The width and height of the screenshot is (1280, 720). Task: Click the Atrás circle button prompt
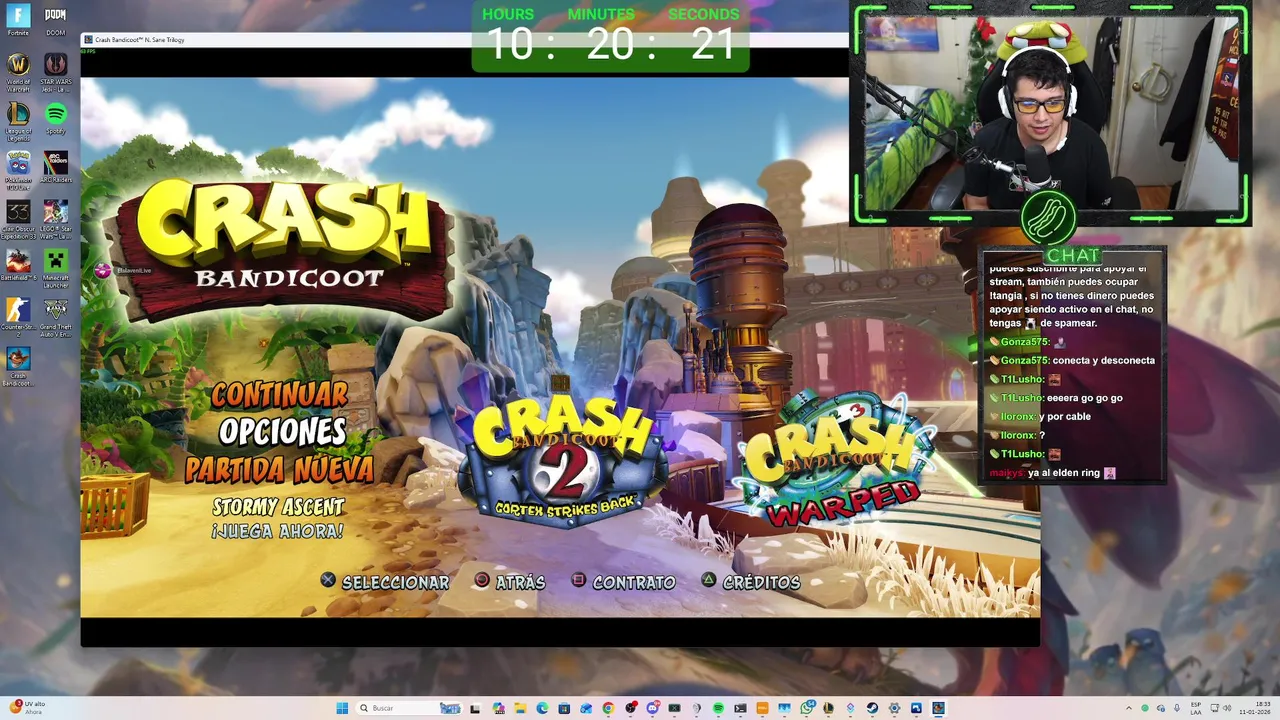pyautogui.click(x=510, y=582)
